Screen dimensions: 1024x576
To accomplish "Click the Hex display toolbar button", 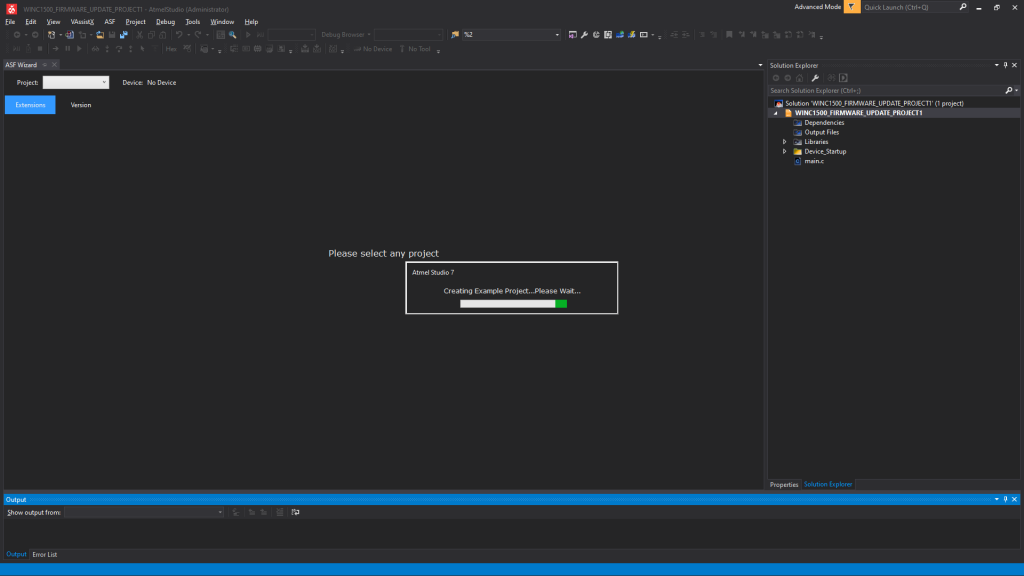I will click(171, 49).
